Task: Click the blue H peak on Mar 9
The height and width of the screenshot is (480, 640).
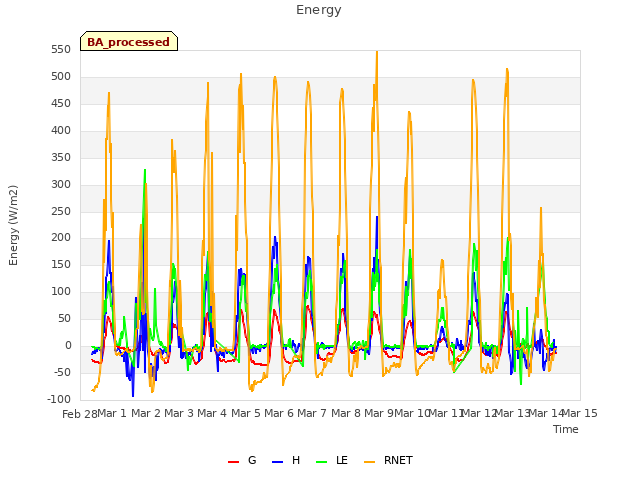Action: 377,217
